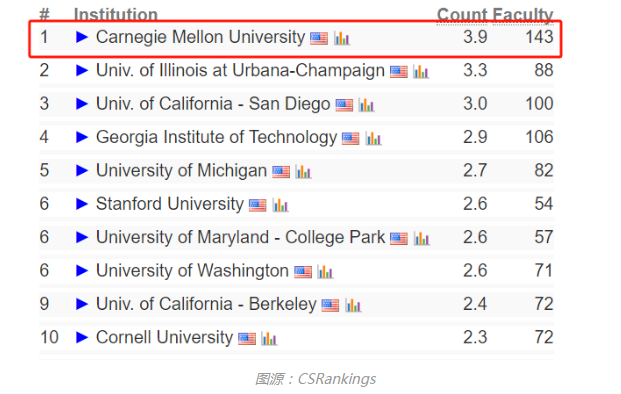Click the Count column header

(x=462, y=15)
